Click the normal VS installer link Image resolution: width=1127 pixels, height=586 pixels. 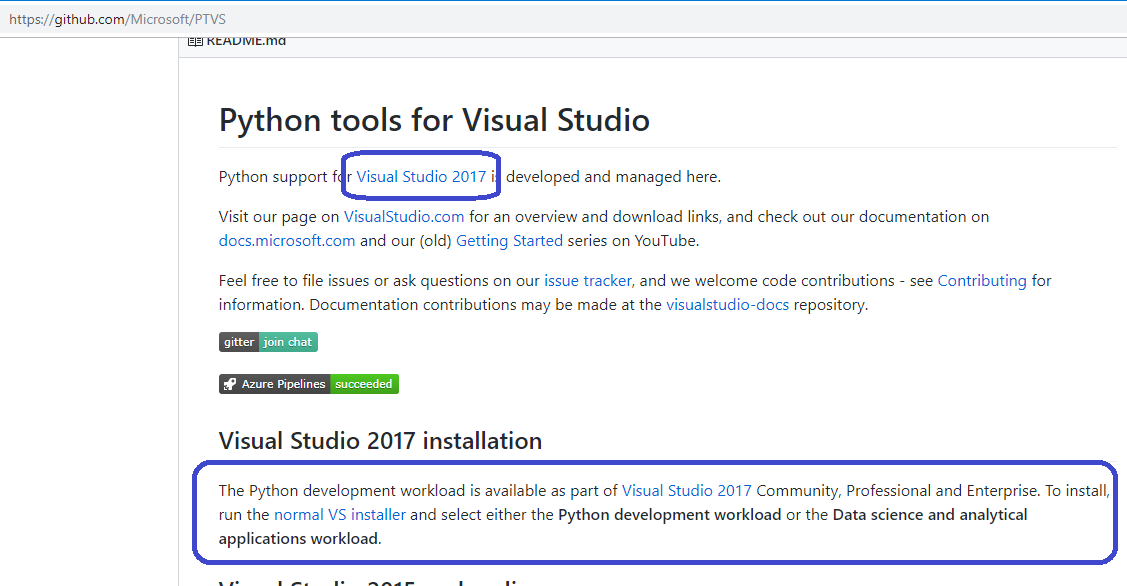coord(339,514)
